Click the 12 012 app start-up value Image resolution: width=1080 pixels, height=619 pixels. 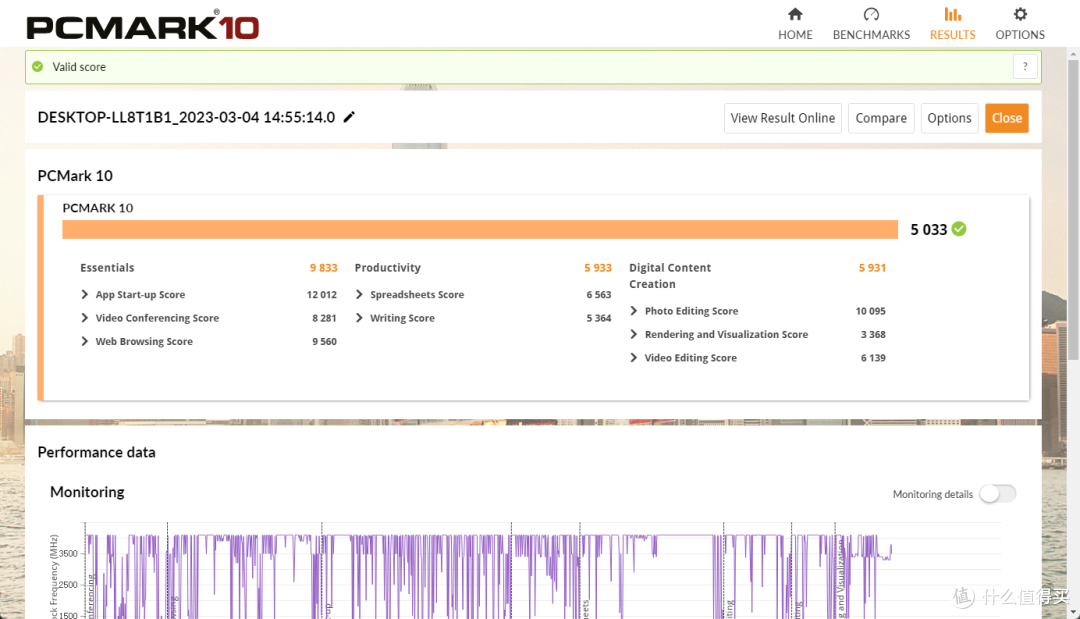click(322, 295)
